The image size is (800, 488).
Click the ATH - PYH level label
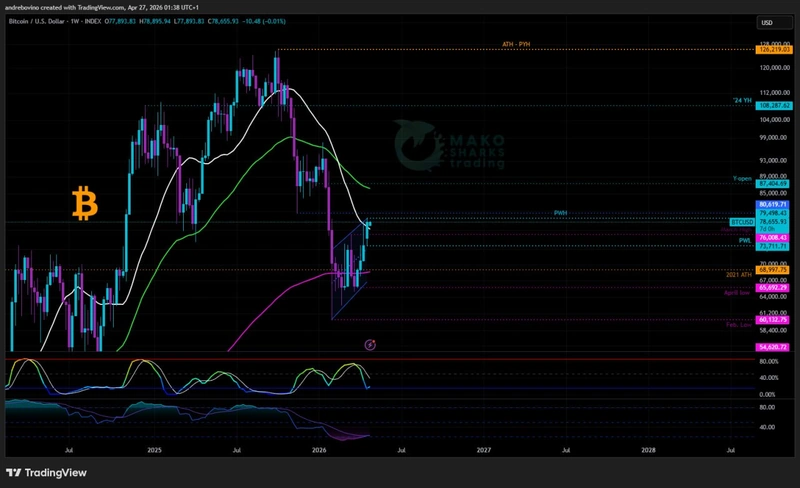(519, 45)
